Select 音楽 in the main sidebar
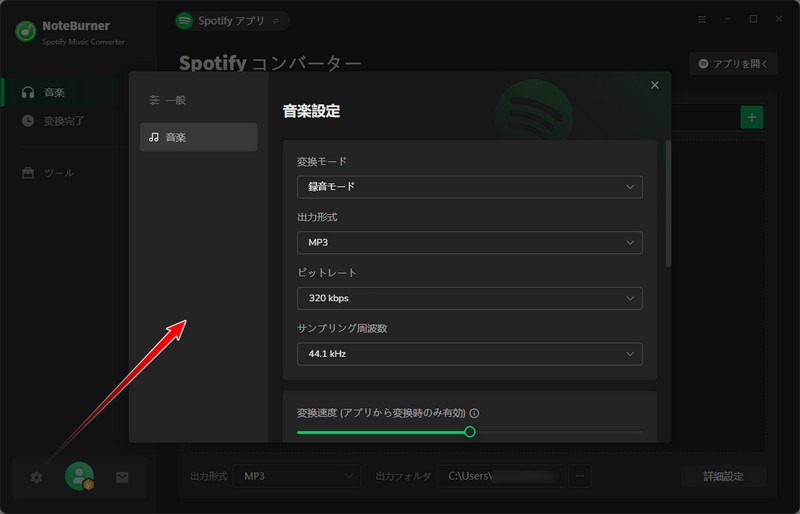The height and width of the screenshot is (514, 800). point(65,92)
